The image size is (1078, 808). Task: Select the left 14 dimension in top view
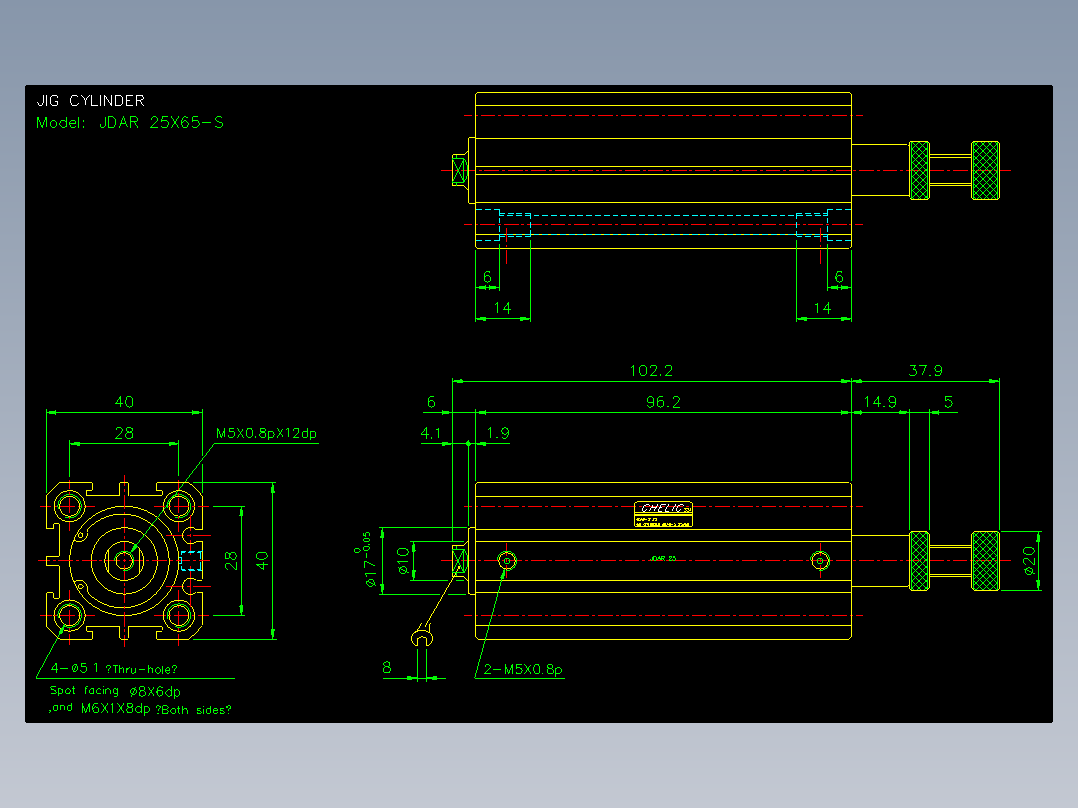pos(503,308)
